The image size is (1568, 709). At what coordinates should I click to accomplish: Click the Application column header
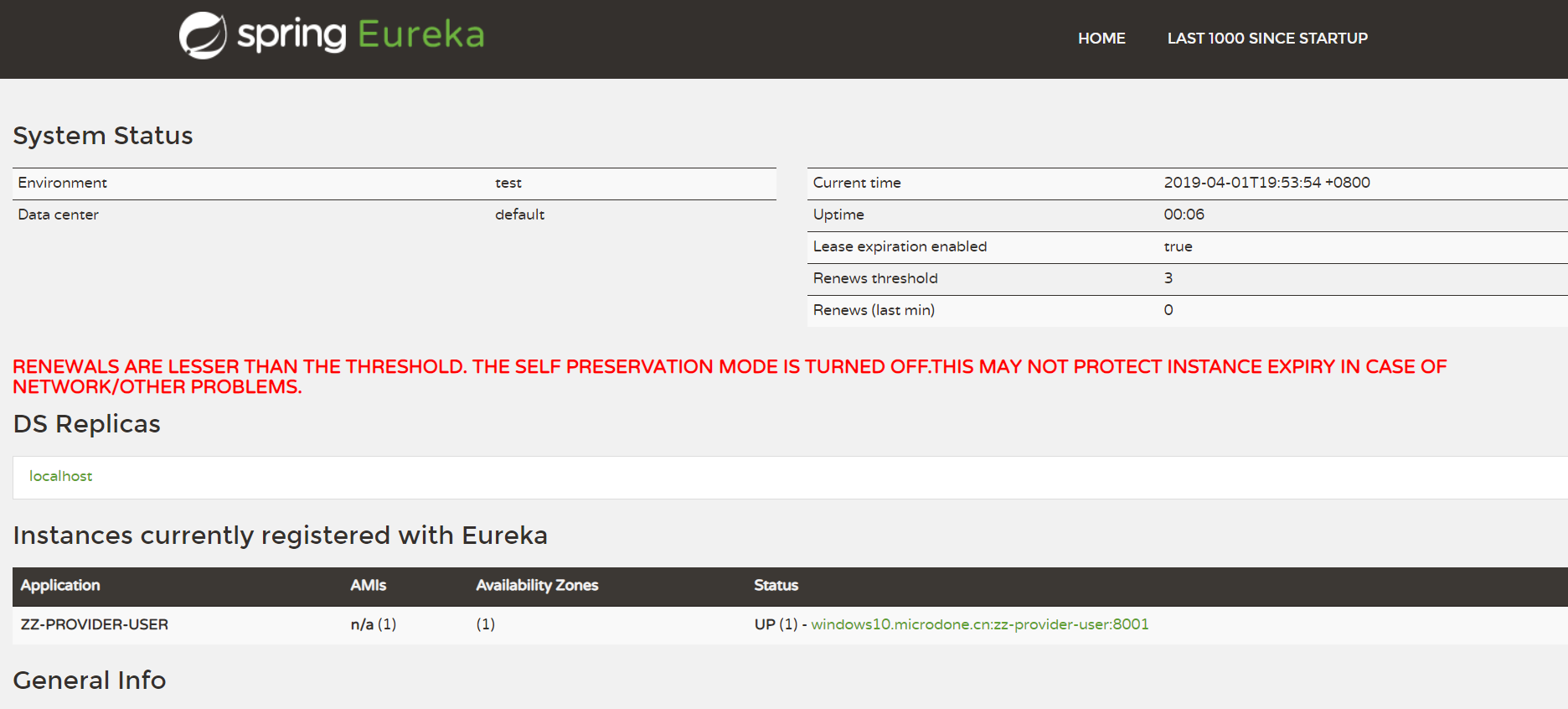click(60, 585)
